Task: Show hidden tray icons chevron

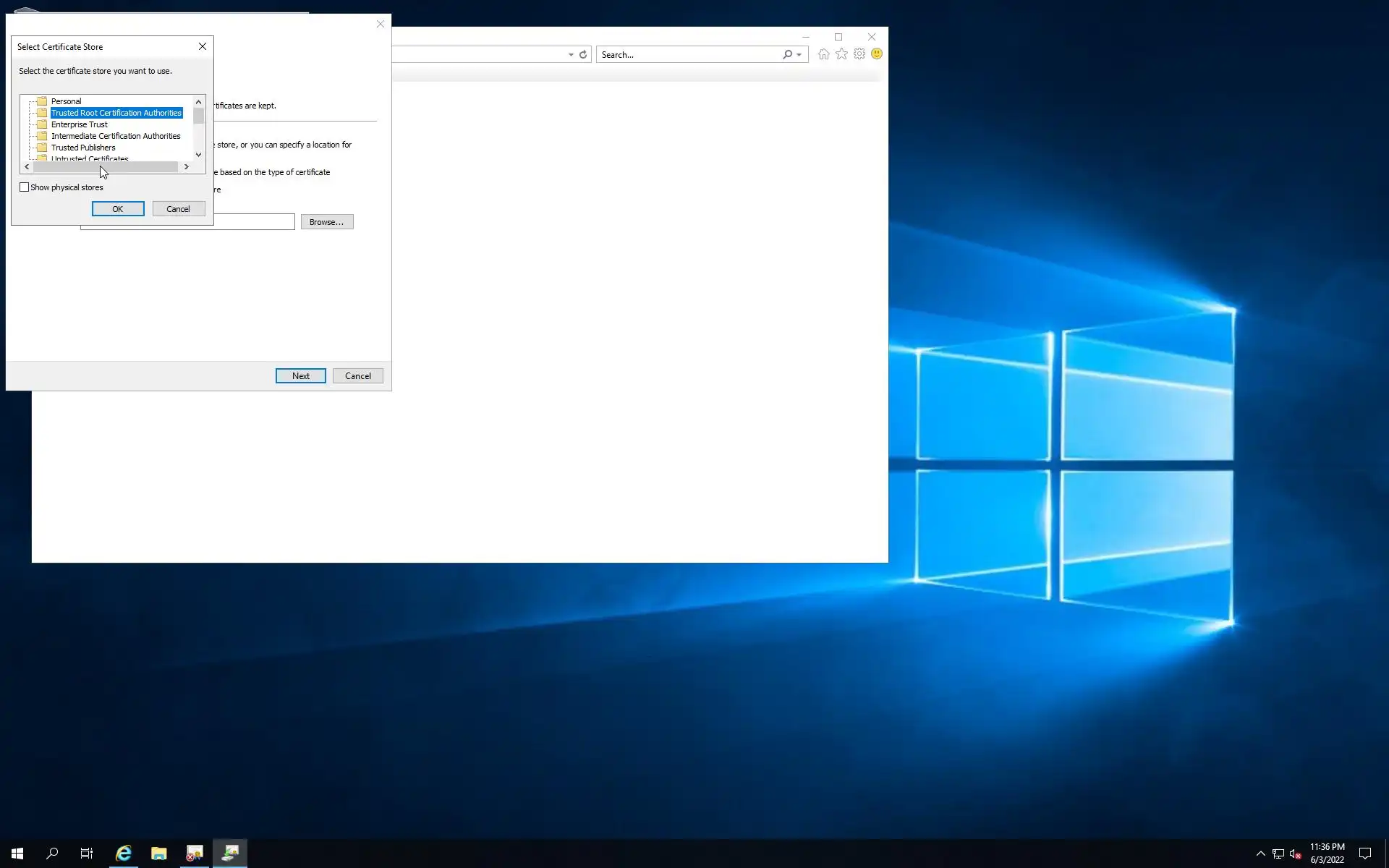Action: click(1260, 854)
